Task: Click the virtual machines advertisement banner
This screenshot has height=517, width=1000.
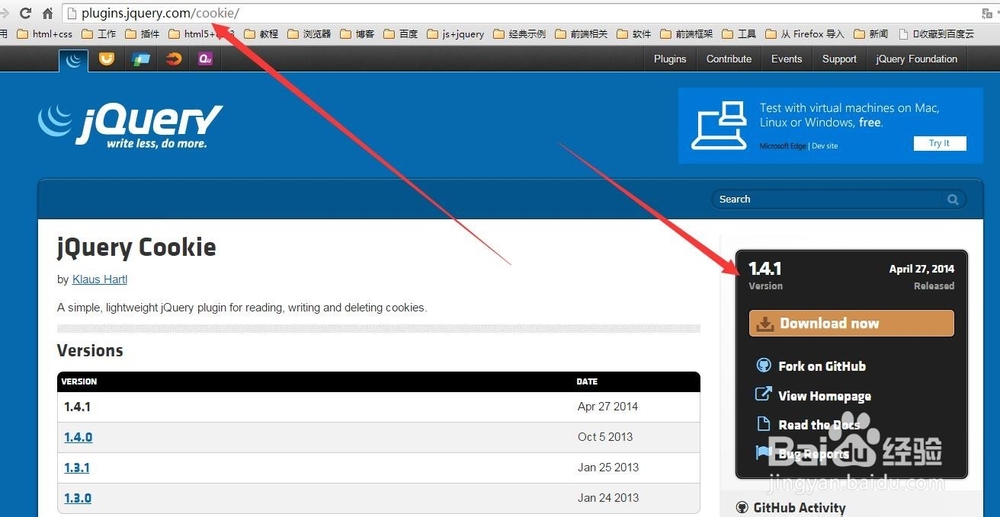Action: tap(830, 126)
